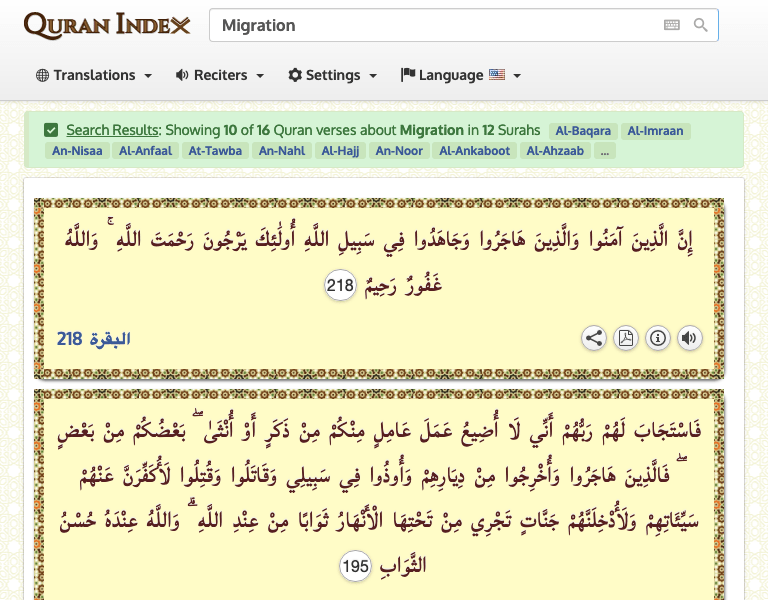Open the virtual keyboard icon in search
Image resolution: width=768 pixels, height=600 pixels.
click(x=672, y=25)
